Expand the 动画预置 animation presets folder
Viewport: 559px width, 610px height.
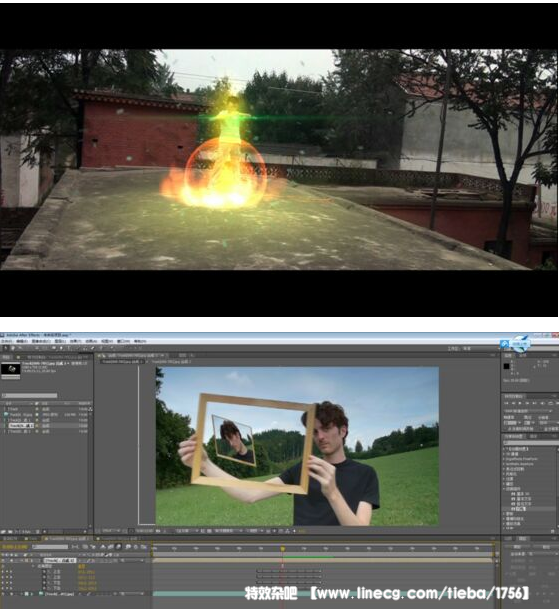click(x=504, y=449)
